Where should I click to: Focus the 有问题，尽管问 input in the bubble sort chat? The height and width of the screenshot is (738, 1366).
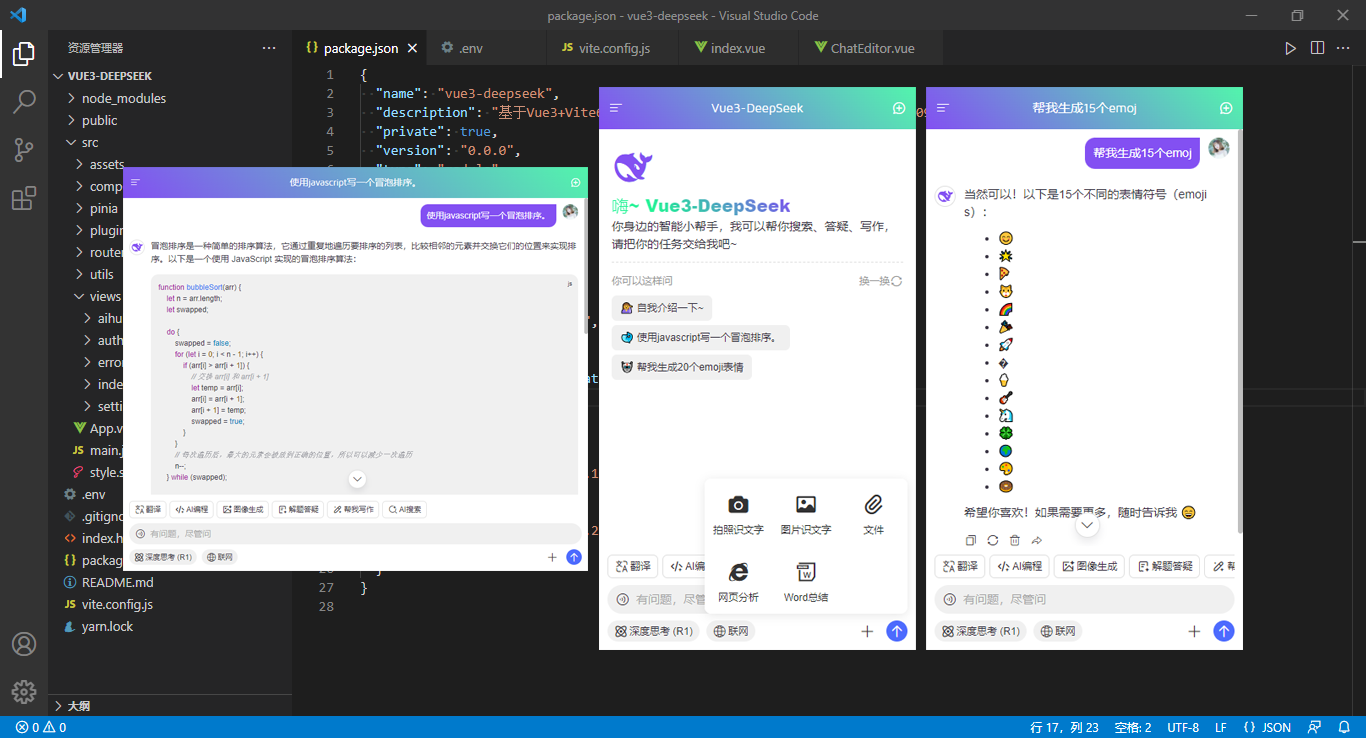tap(356, 534)
